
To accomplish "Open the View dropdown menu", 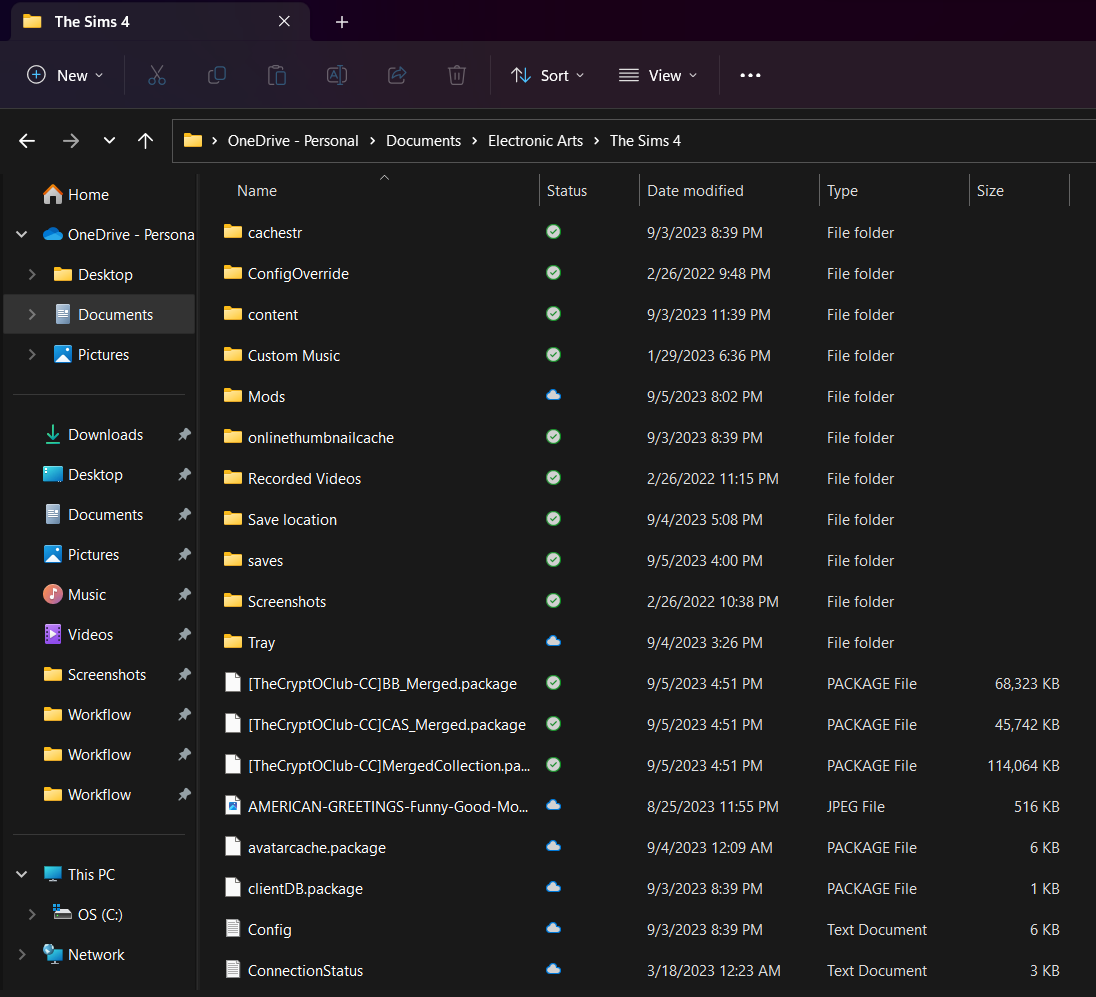I will click(658, 75).
